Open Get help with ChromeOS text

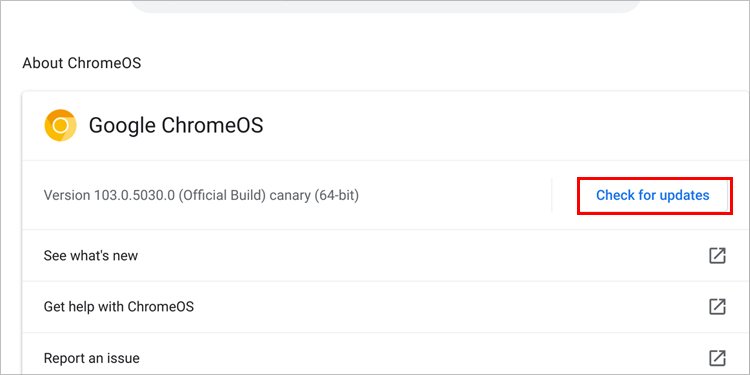tap(119, 307)
